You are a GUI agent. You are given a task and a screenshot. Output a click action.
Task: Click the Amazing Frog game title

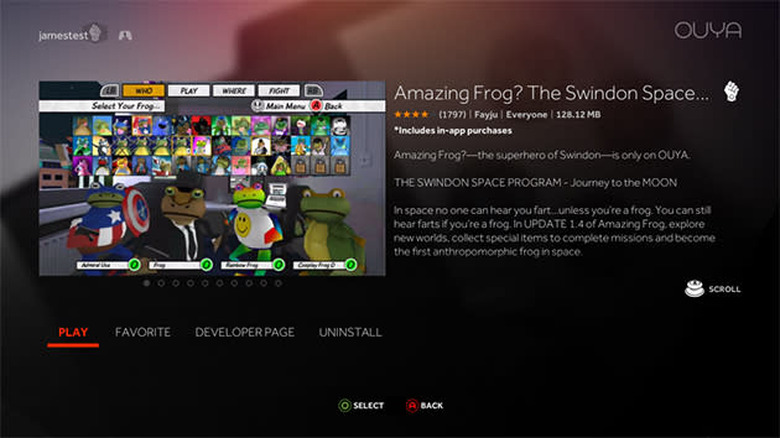coord(552,93)
